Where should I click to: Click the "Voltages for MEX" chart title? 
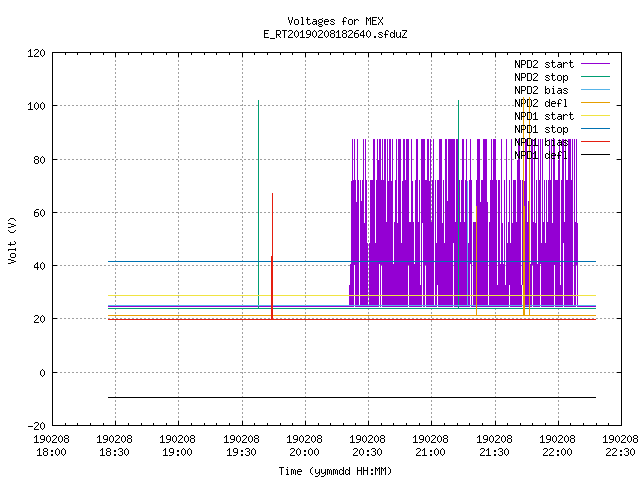tap(335, 21)
